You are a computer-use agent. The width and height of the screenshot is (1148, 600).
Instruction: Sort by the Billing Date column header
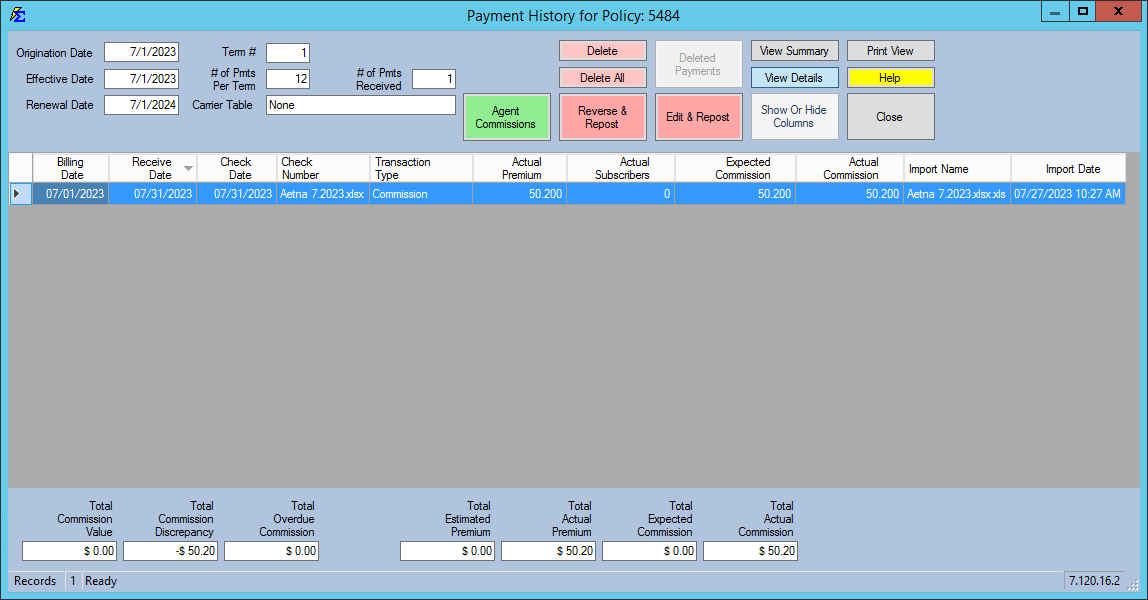tap(70, 168)
